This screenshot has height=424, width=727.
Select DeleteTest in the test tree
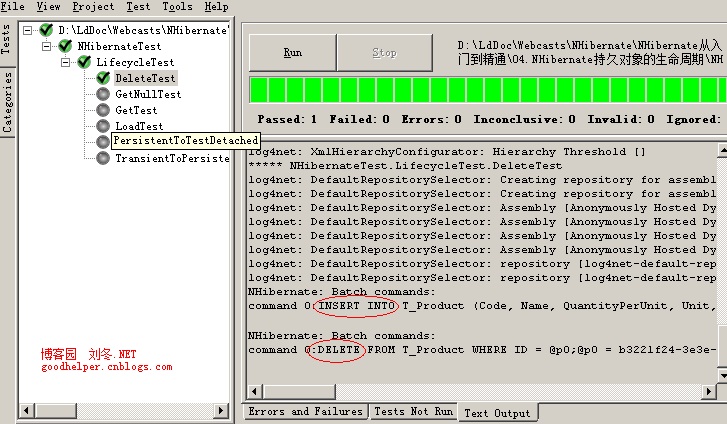(x=145, y=78)
